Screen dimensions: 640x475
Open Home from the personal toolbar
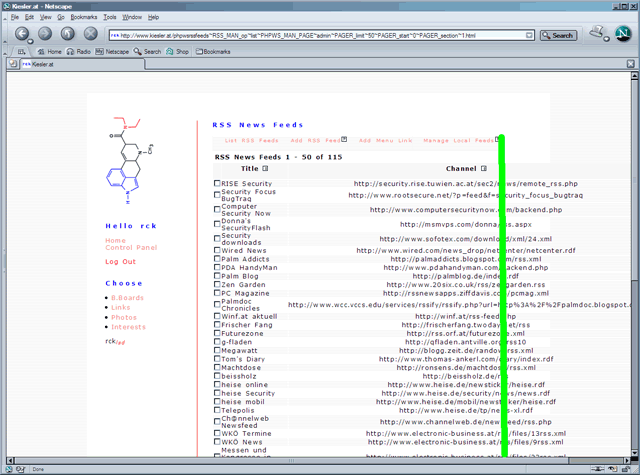(x=48, y=51)
